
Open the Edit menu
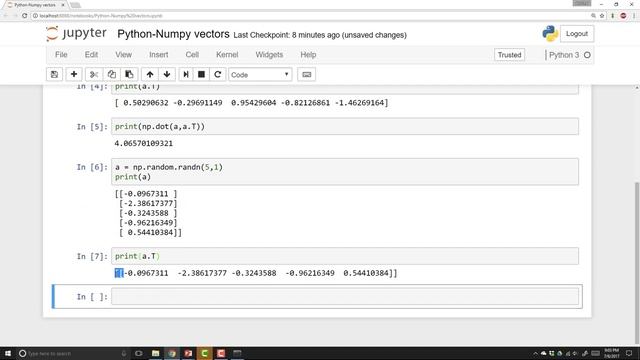91,55
